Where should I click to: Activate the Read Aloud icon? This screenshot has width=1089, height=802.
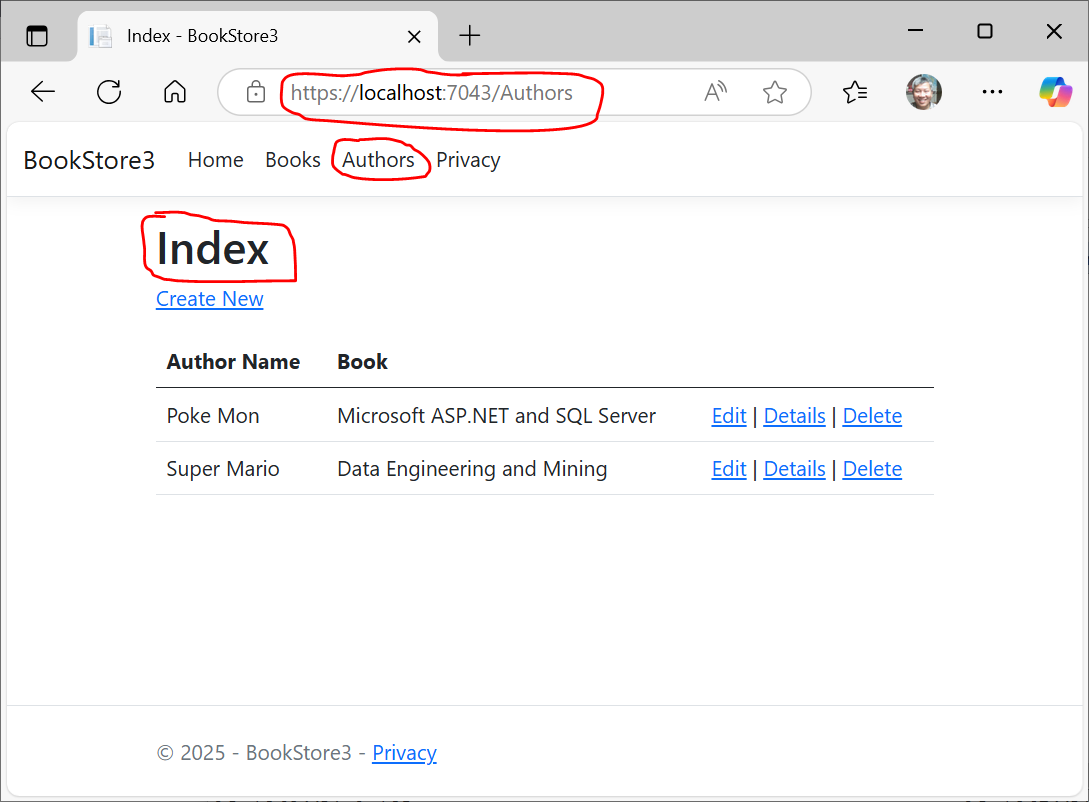(715, 92)
